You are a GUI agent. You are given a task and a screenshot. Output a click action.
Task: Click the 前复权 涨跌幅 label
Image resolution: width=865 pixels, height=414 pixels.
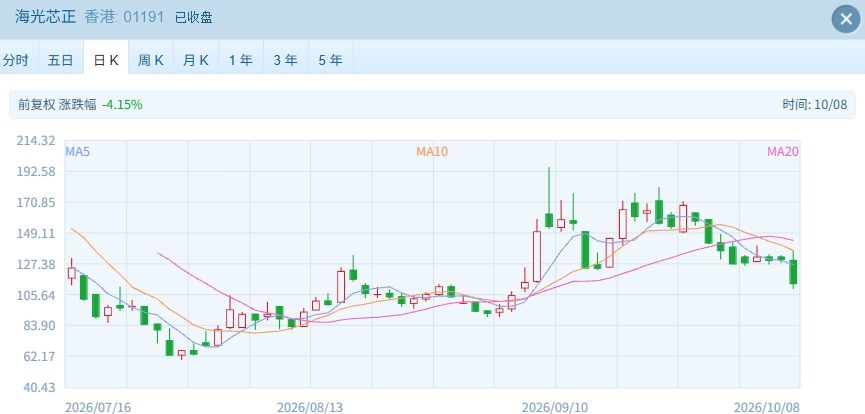[x=57, y=104]
